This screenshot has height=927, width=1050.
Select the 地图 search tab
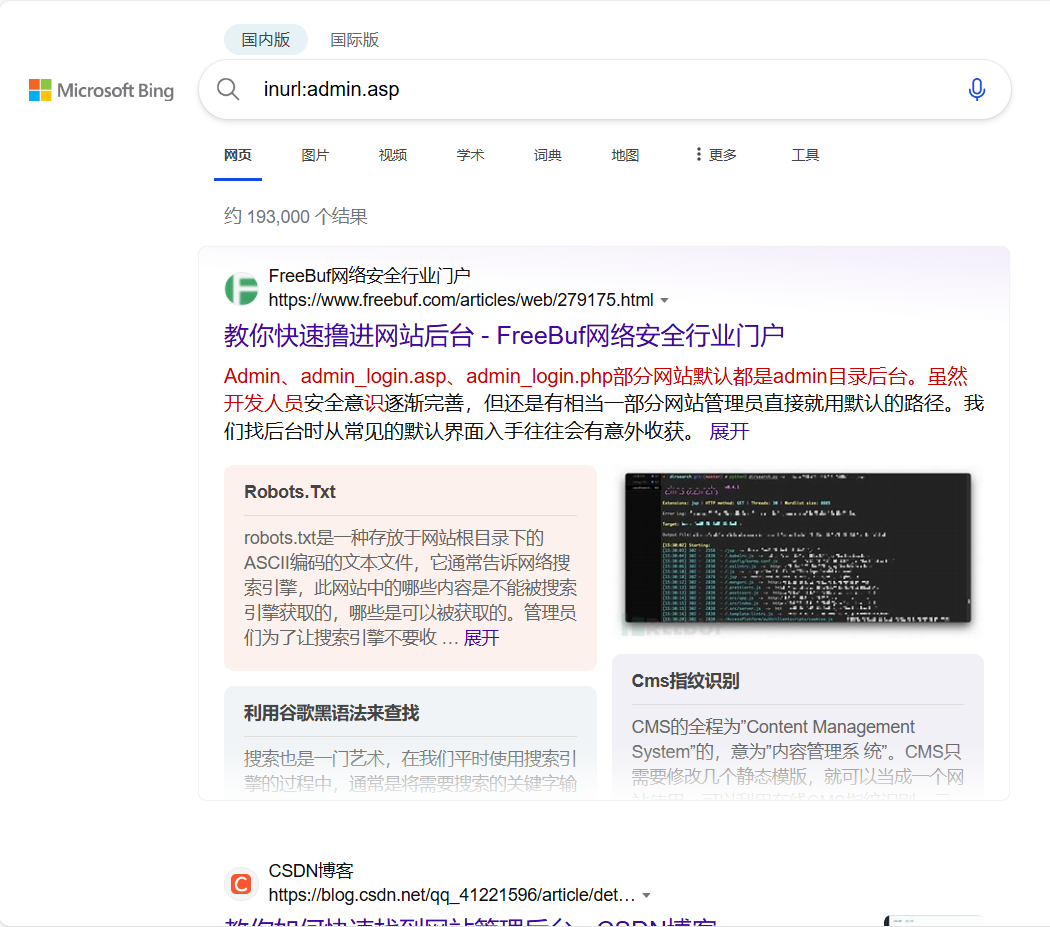click(x=625, y=155)
